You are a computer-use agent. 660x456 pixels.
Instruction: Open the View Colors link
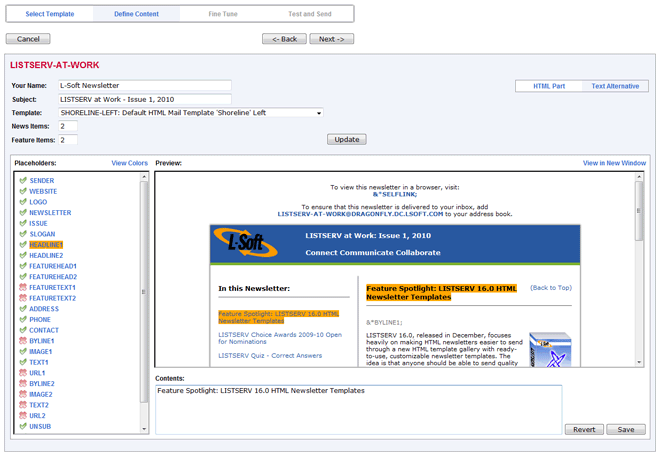click(130, 163)
